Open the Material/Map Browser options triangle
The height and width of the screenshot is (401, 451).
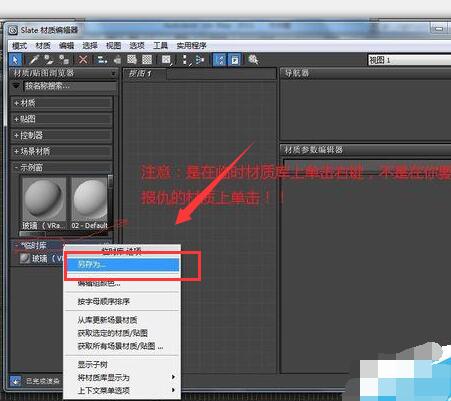(16, 86)
